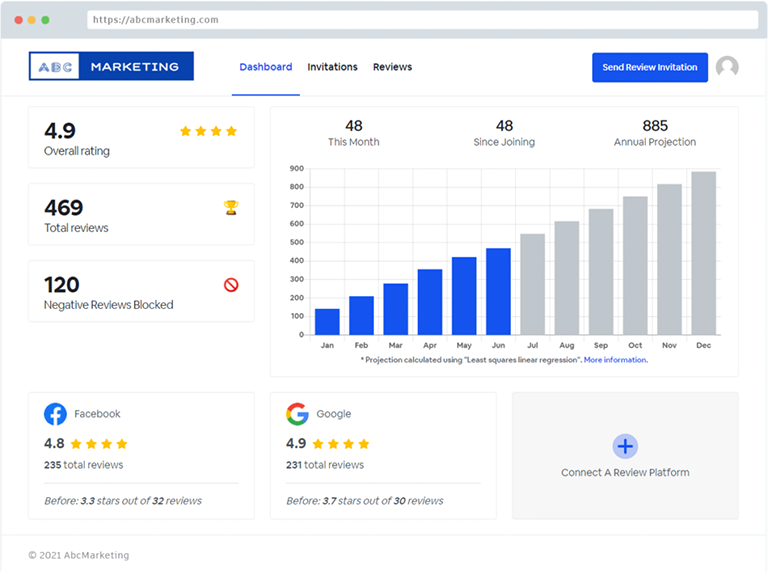This screenshot has width=768, height=575.
Task: Open the Connect A Review Platform card
Action: [x=625, y=456]
